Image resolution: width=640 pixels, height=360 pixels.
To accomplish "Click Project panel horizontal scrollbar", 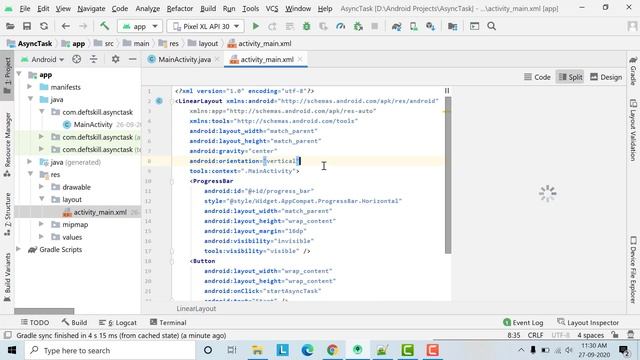I will click(x=44, y=311).
